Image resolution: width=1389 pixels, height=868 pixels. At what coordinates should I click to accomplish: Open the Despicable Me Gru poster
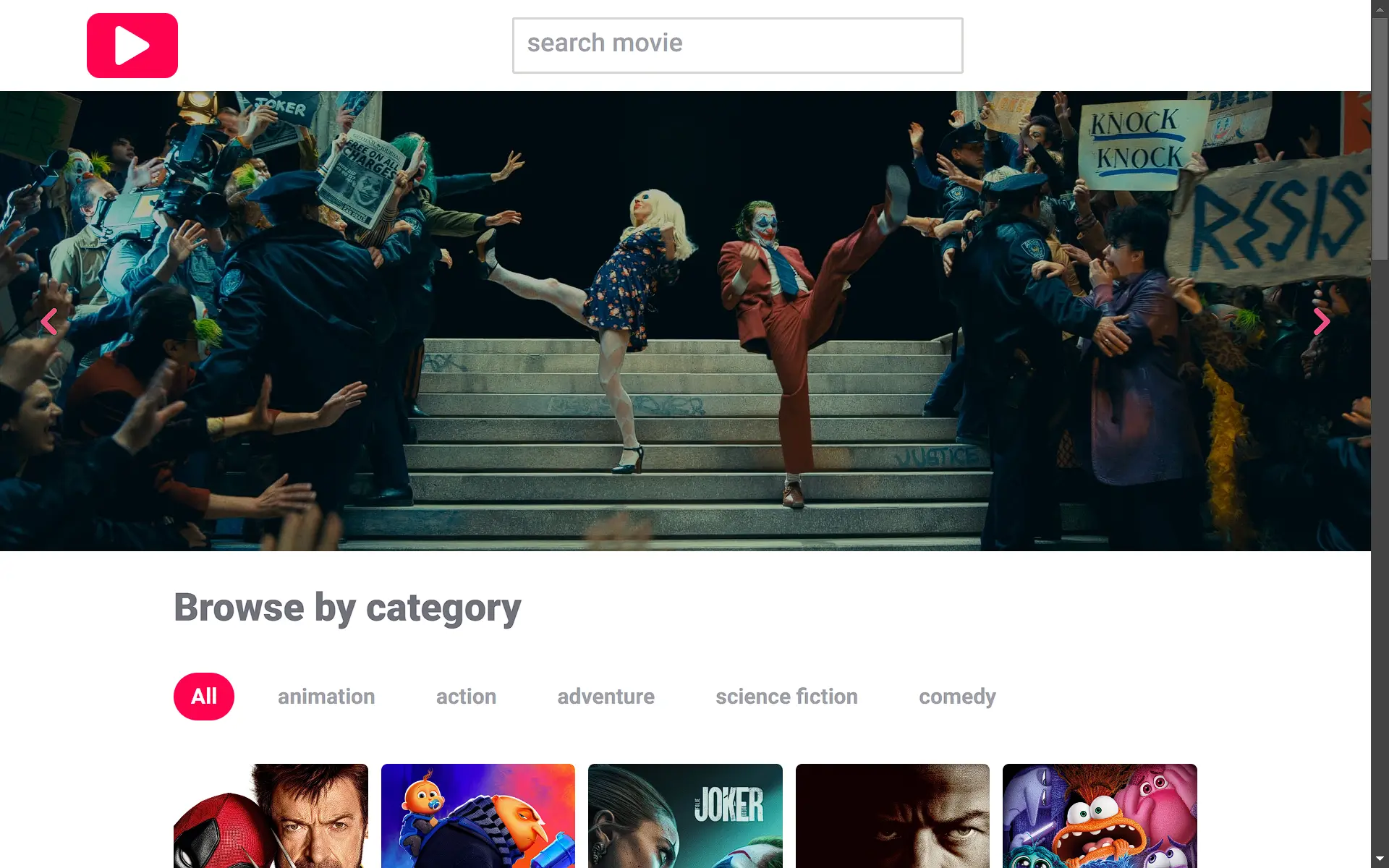point(477,816)
